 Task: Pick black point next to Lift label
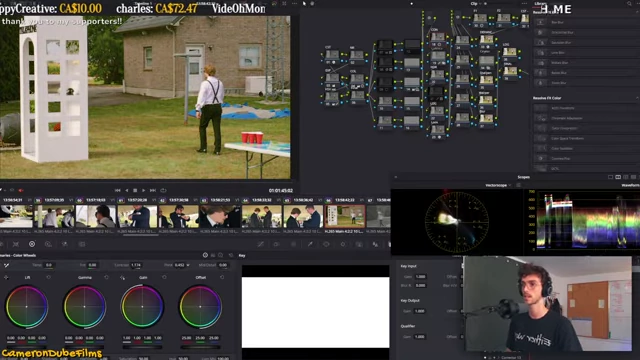(x=6, y=278)
